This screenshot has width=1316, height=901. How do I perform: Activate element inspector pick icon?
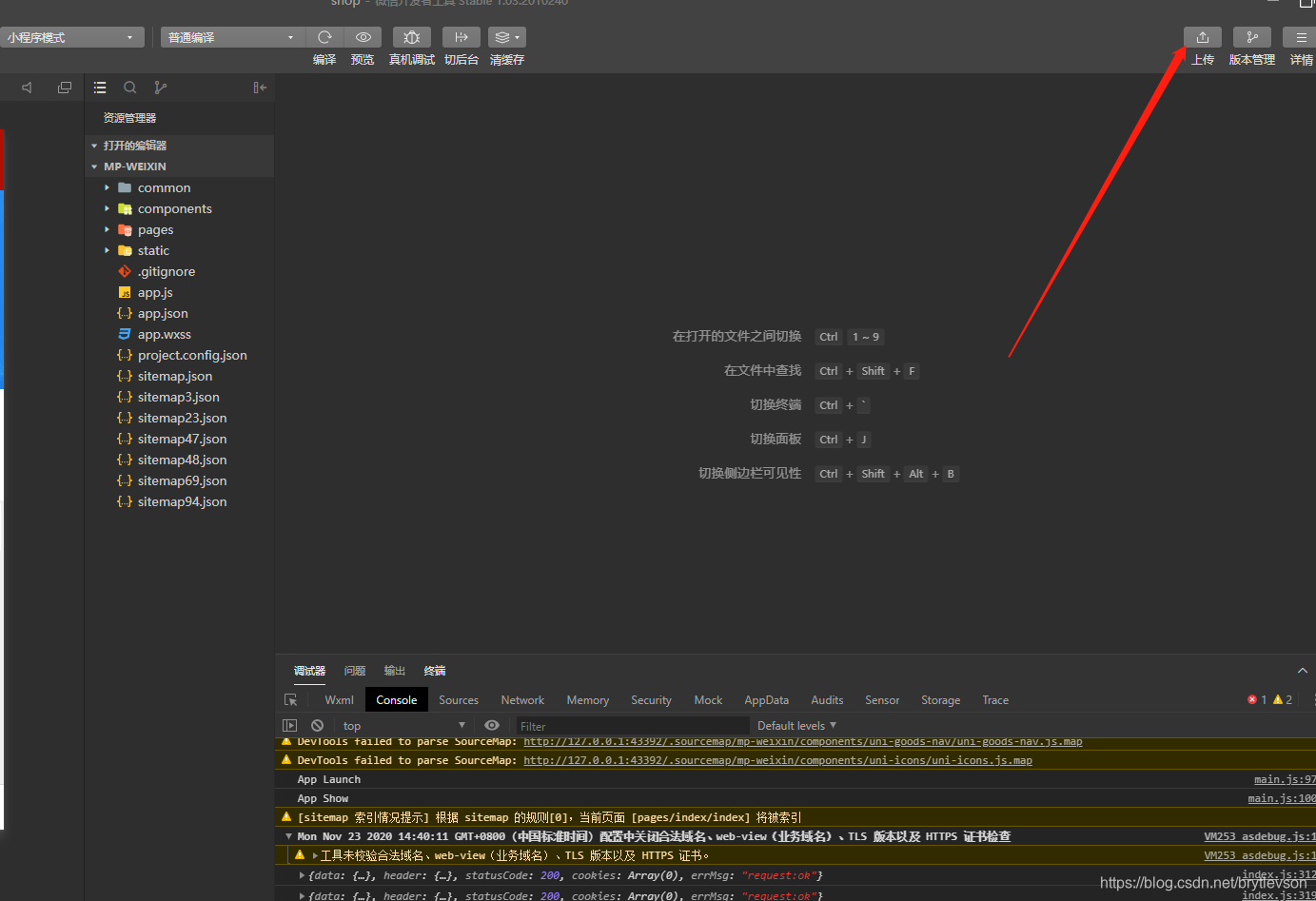point(291,700)
